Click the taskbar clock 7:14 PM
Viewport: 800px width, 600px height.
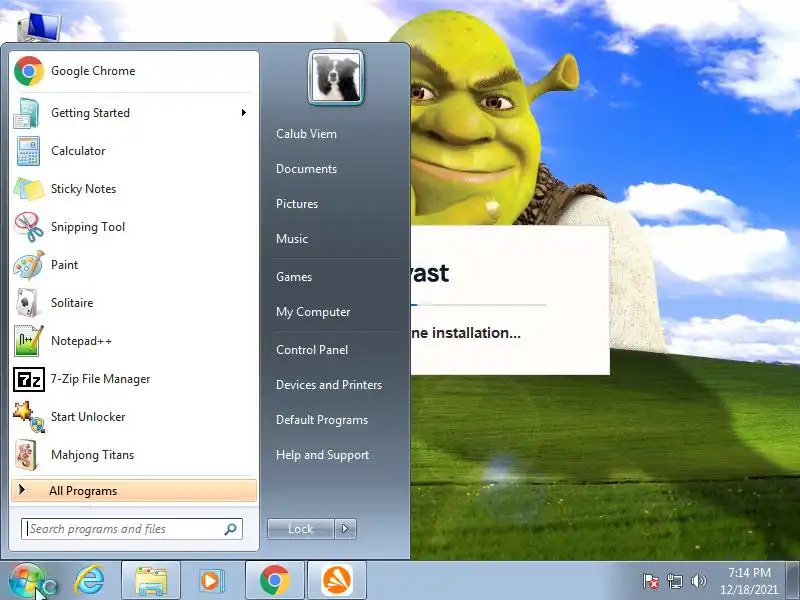click(749, 573)
